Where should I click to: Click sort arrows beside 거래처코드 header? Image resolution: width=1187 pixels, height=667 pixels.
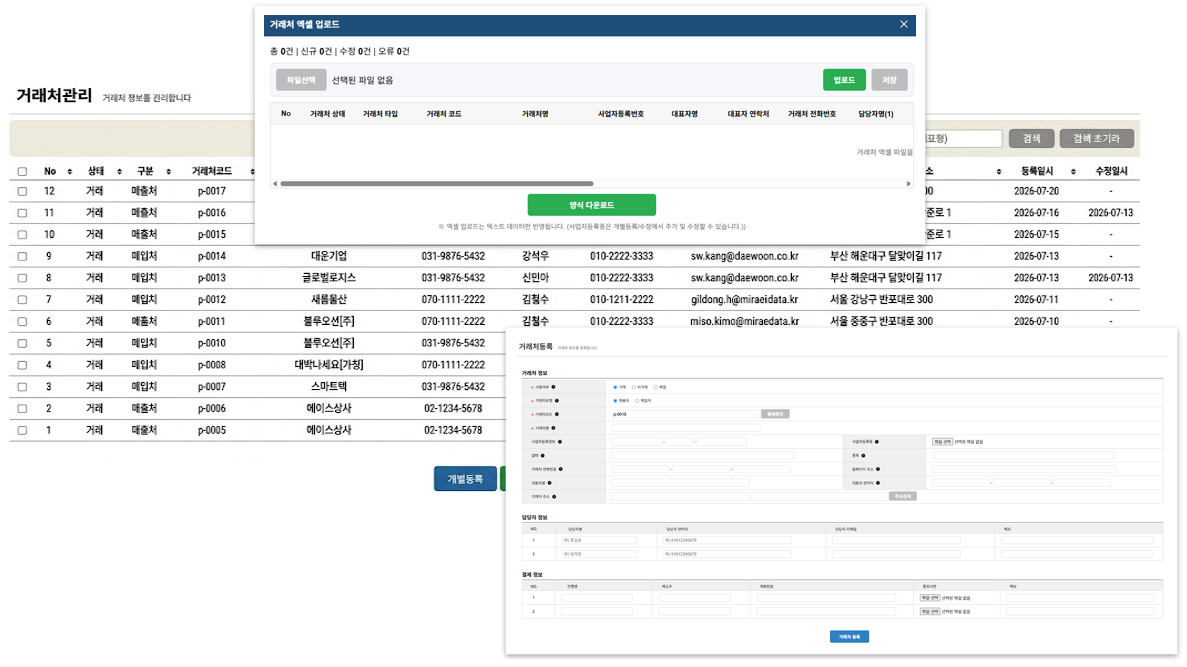tap(252, 172)
